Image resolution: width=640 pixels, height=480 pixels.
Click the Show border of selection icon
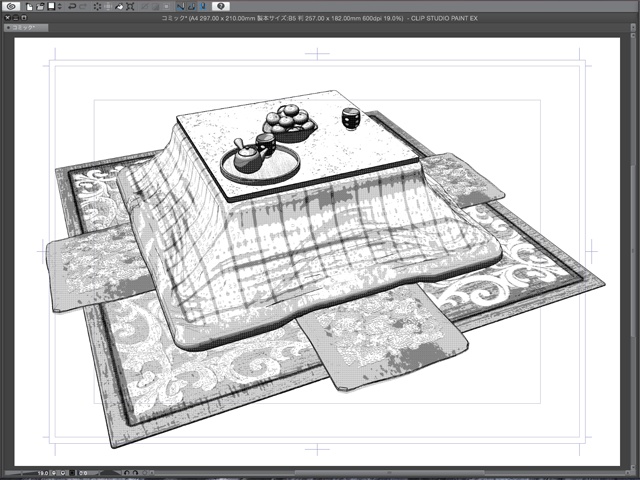[167, 7]
